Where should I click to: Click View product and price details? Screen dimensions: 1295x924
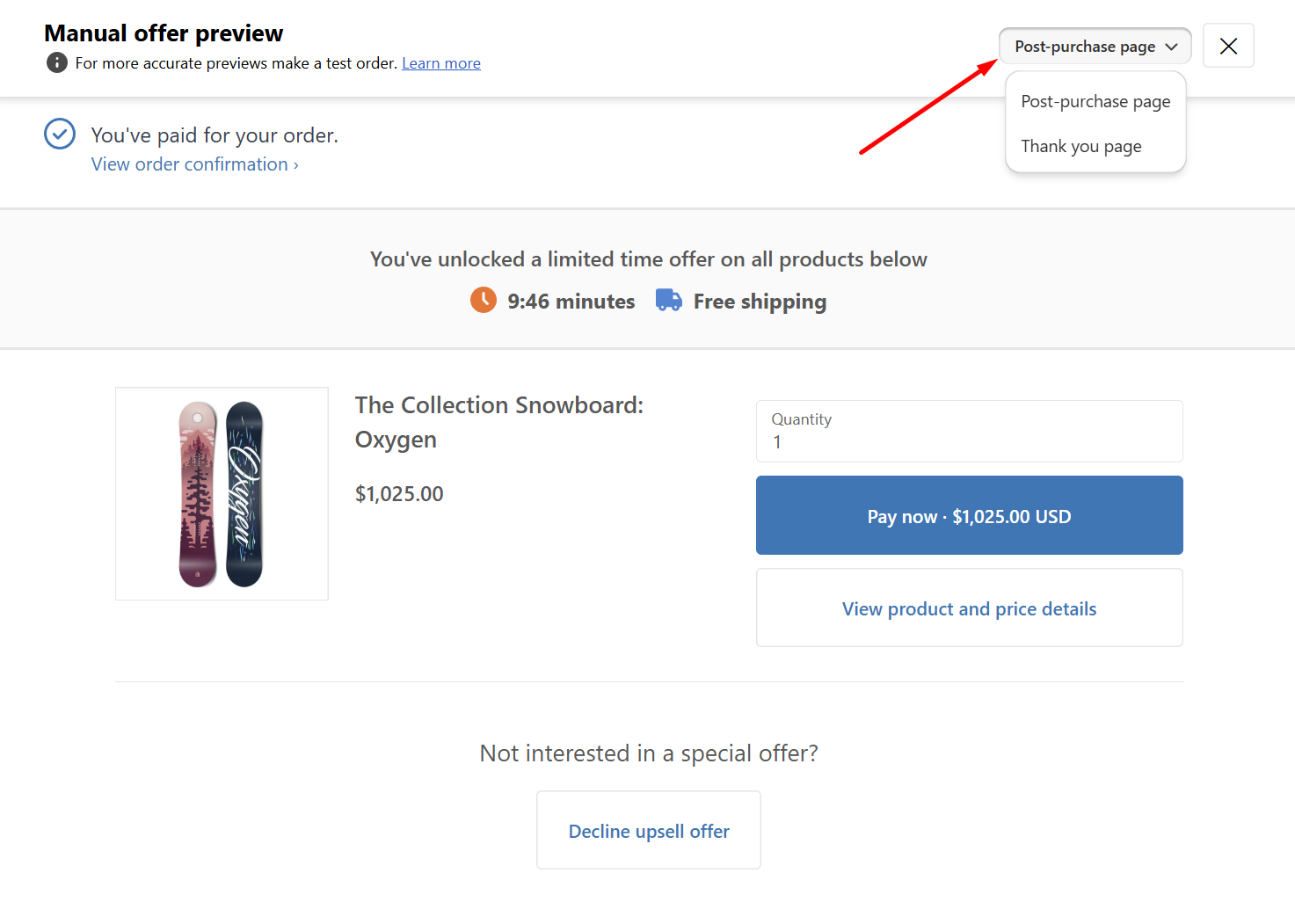pyautogui.click(x=969, y=608)
